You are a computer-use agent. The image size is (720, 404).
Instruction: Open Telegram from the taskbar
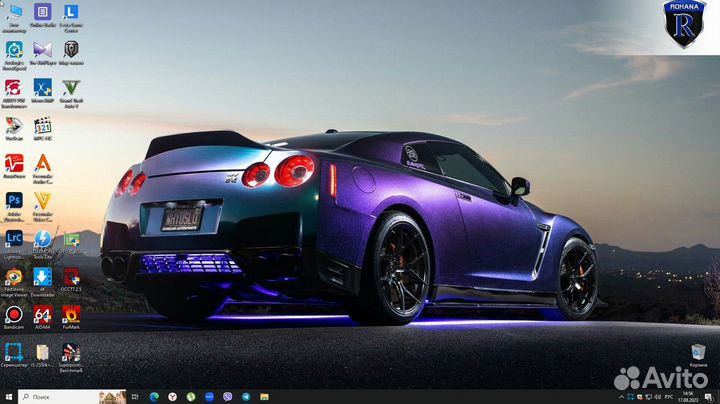coord(246,397)
